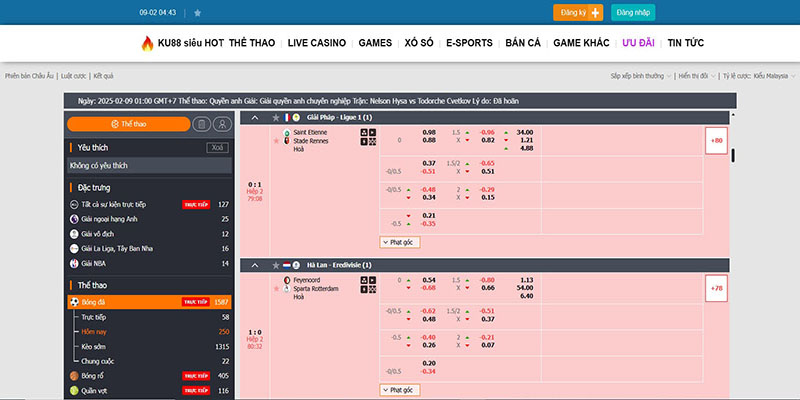
Task: Favorite the Pháp Ligue 1 league star
Action: (275, 118)
